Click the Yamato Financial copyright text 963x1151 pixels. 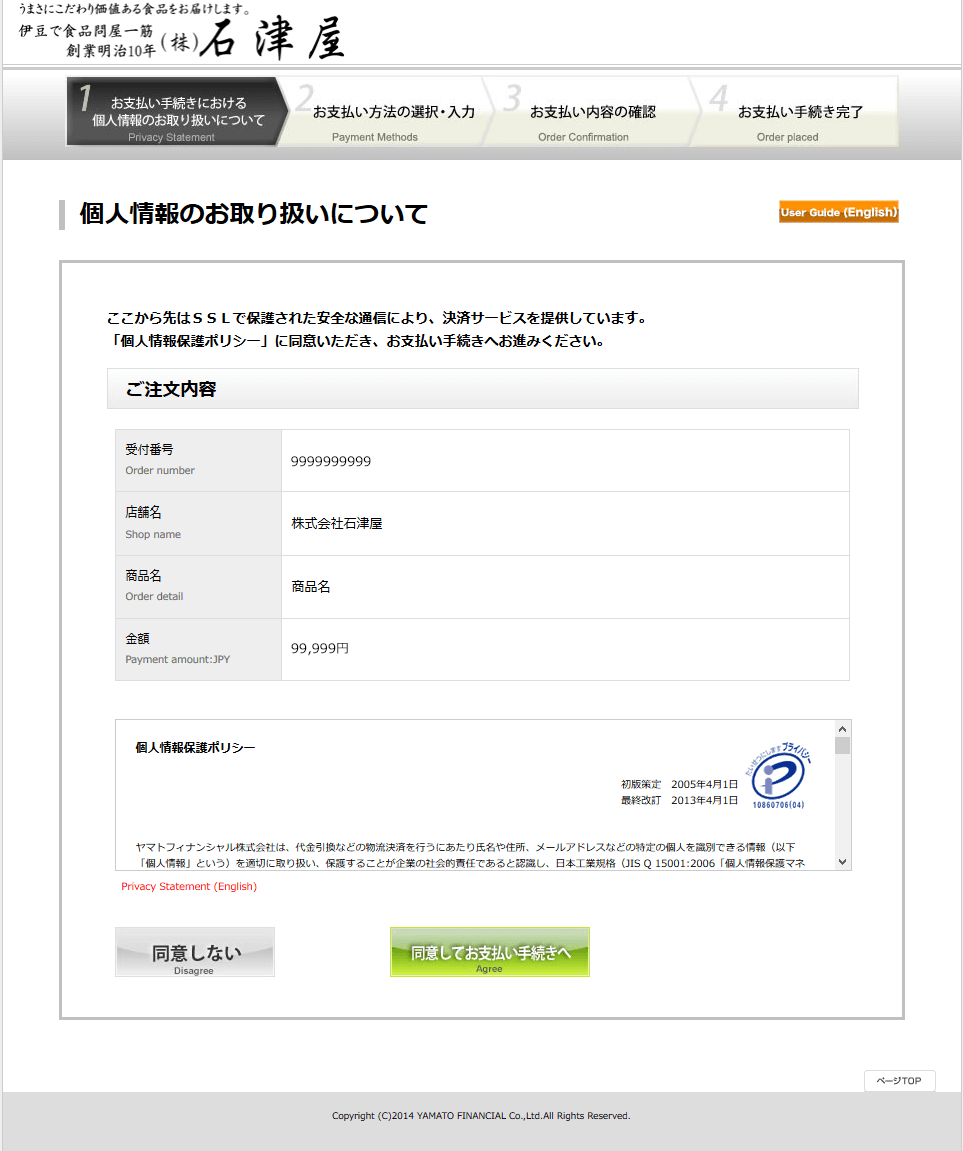tap(481, 1116)
